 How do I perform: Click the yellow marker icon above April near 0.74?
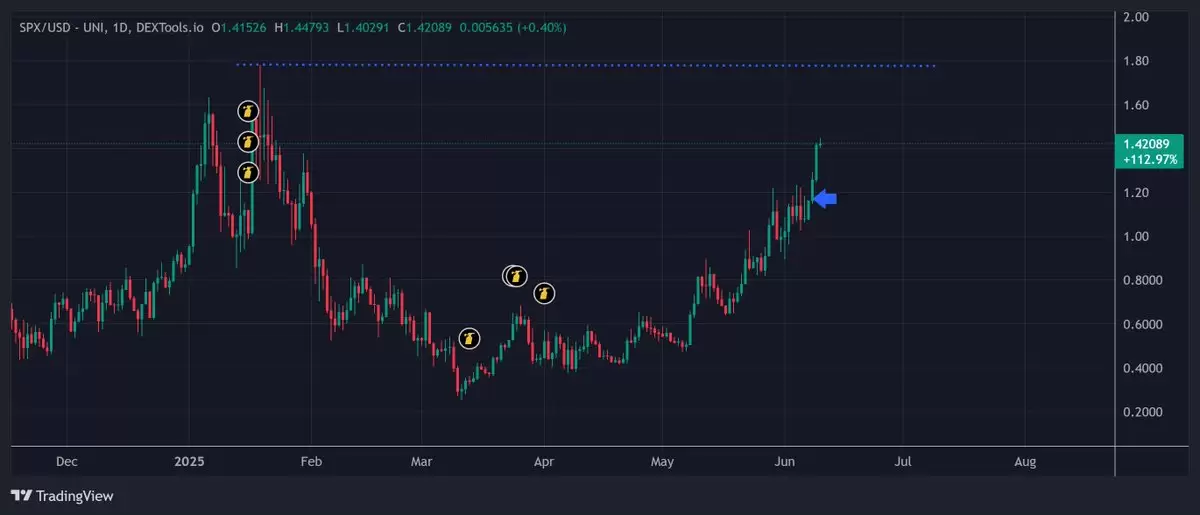coord(543,293)
